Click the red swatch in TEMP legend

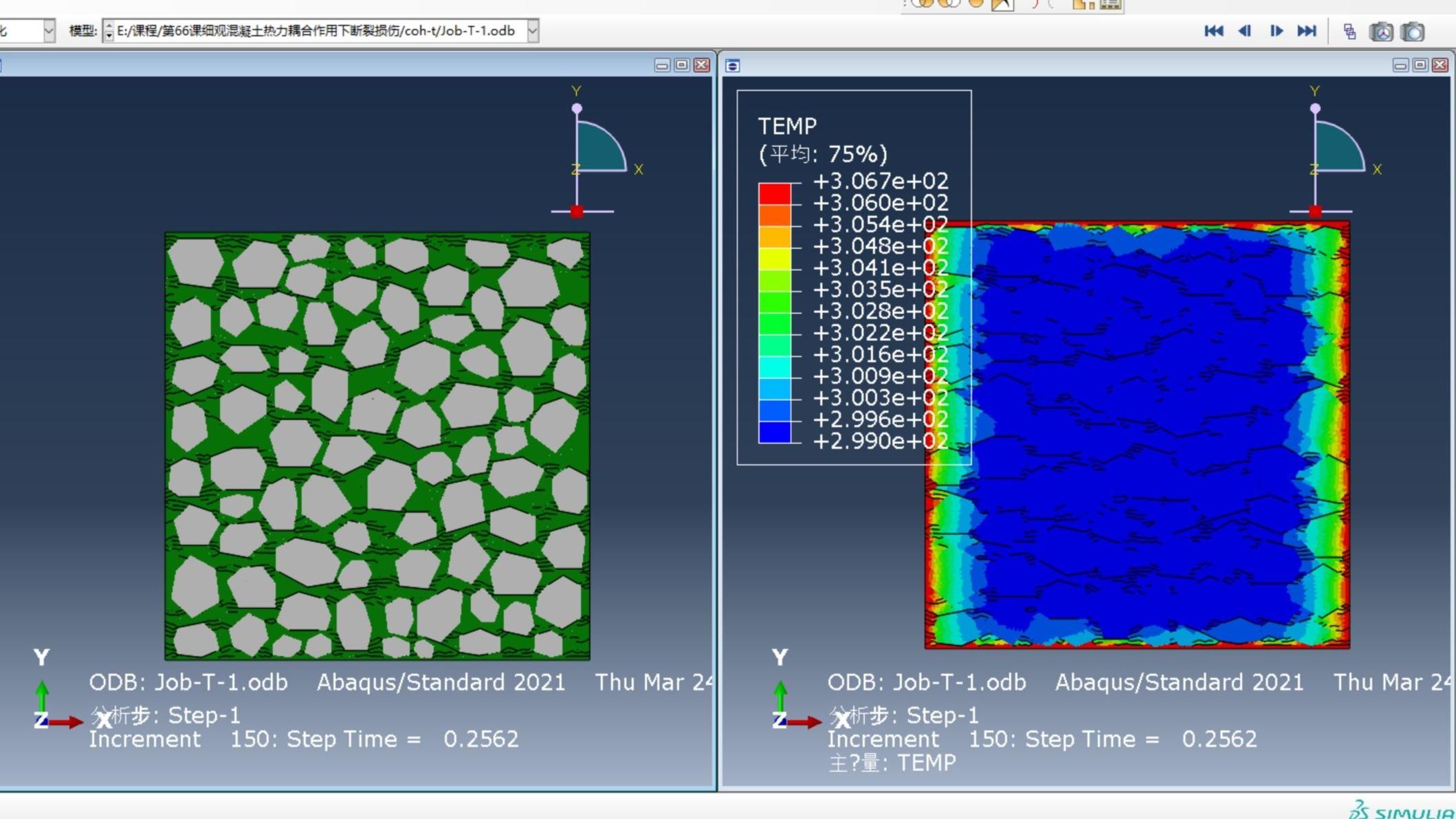(x=775, y=193)
